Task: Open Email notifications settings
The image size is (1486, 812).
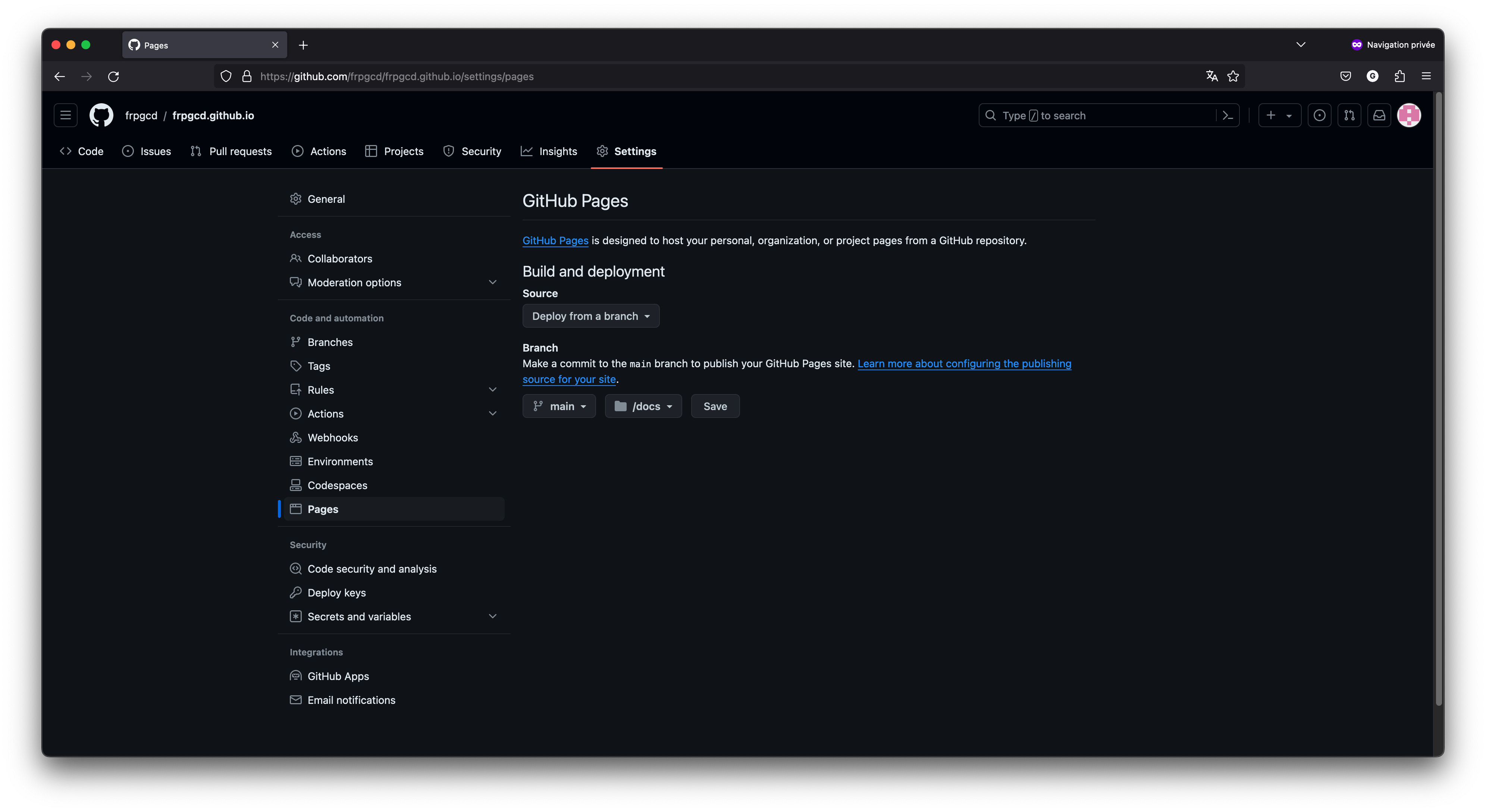Action: click(x=394, y=700)
